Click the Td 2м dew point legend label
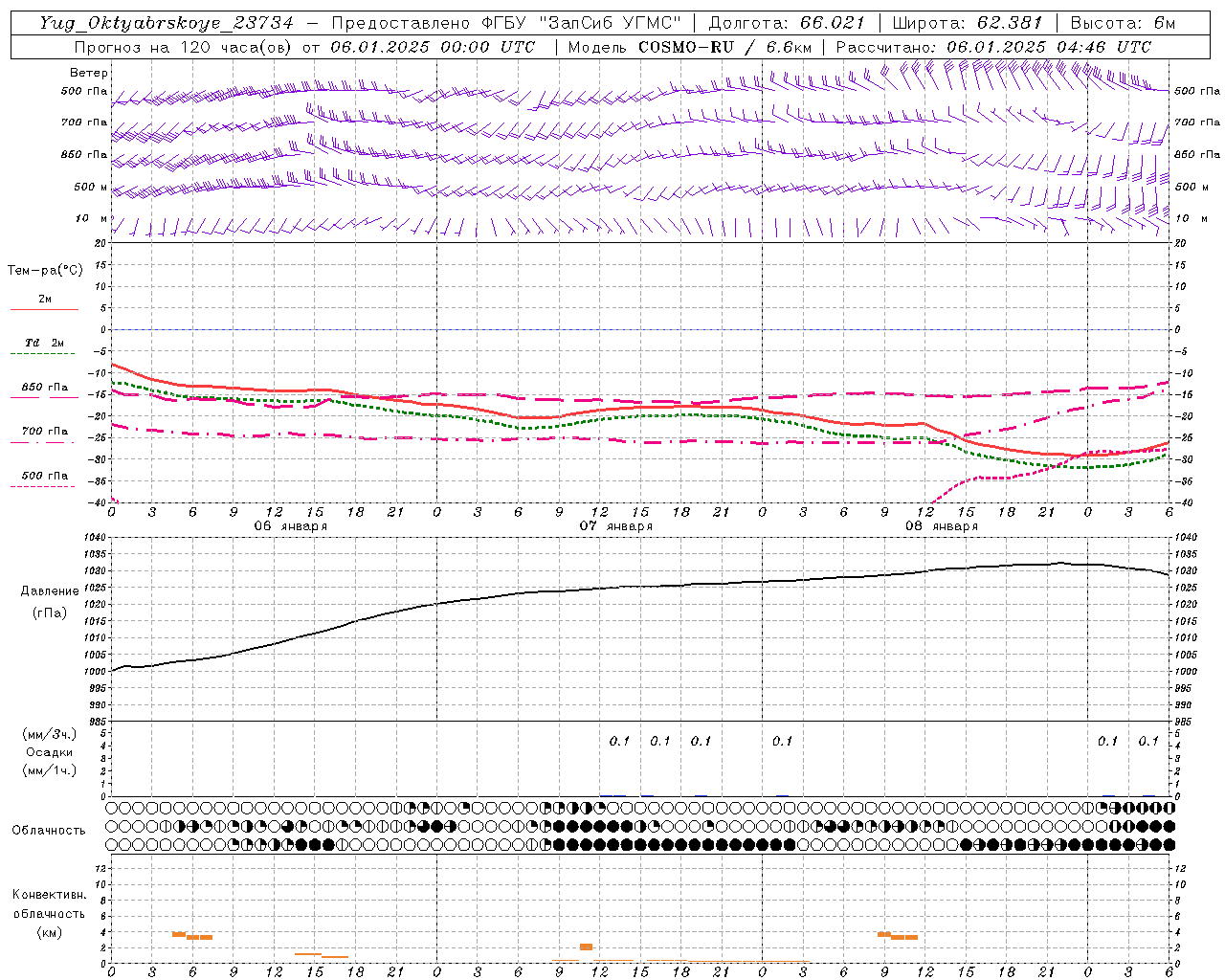This screenshot has width=1225, height=980. pos(44,343)
